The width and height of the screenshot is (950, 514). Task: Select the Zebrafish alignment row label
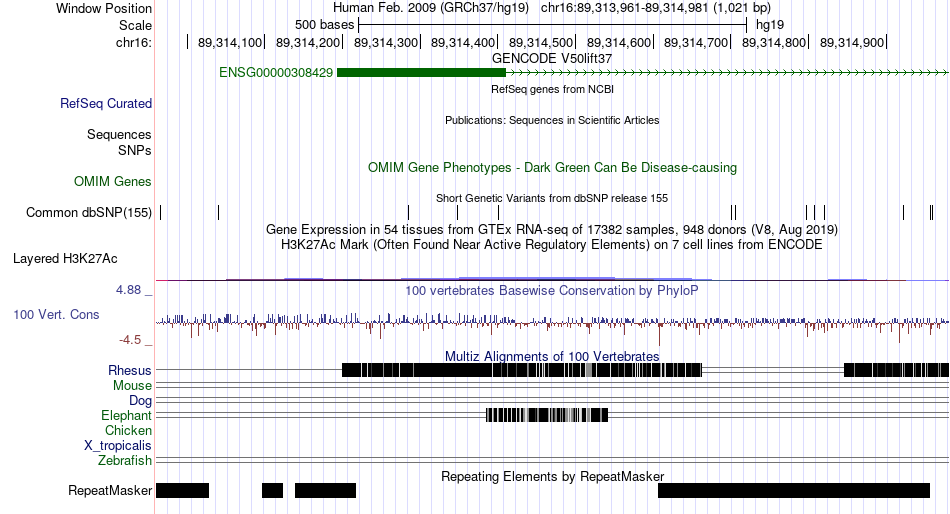[x=125, y=461]
